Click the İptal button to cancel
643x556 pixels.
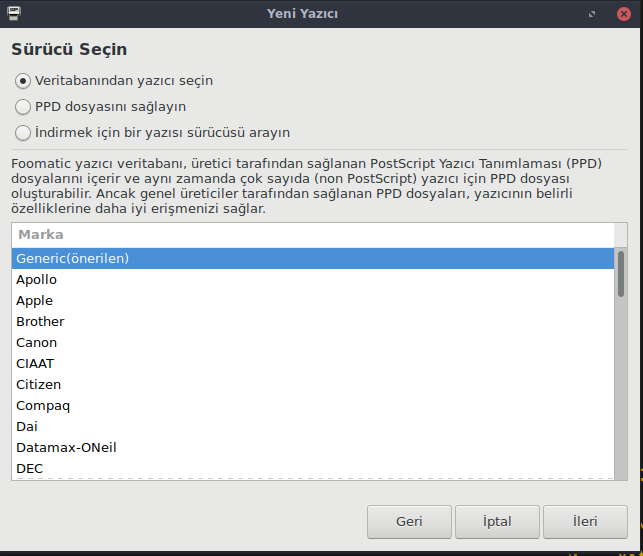[x=497, y=521]
